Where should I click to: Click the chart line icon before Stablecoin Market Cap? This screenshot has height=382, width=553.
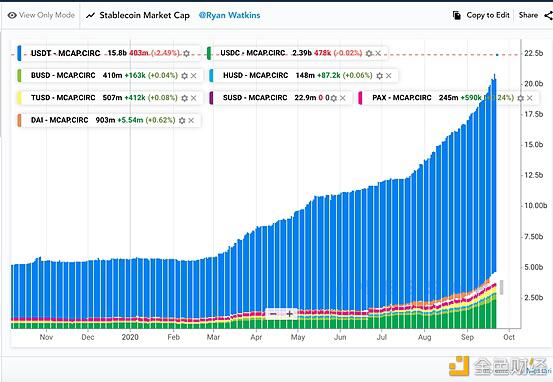[91, 16]
